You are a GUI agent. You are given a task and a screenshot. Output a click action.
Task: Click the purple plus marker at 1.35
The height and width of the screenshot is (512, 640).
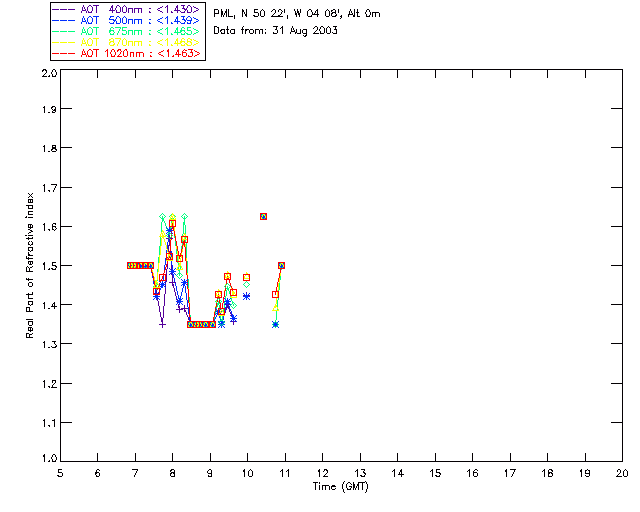click(162, 325)
